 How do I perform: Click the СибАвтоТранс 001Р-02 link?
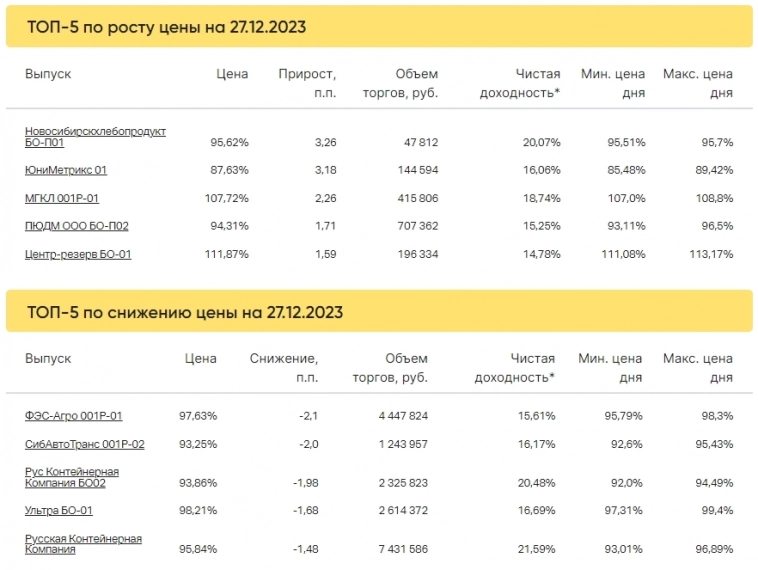(x=85, y=444)
